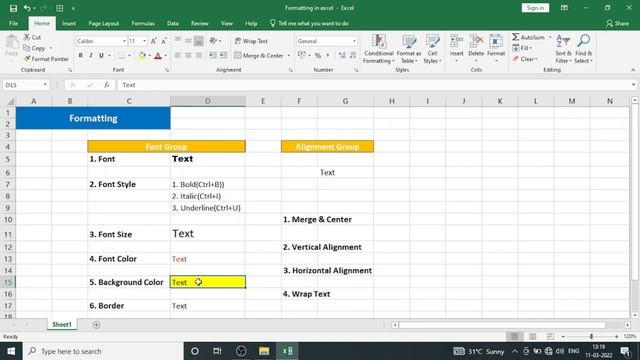
Task: Click AutoSum
Action: coord(529,37)
